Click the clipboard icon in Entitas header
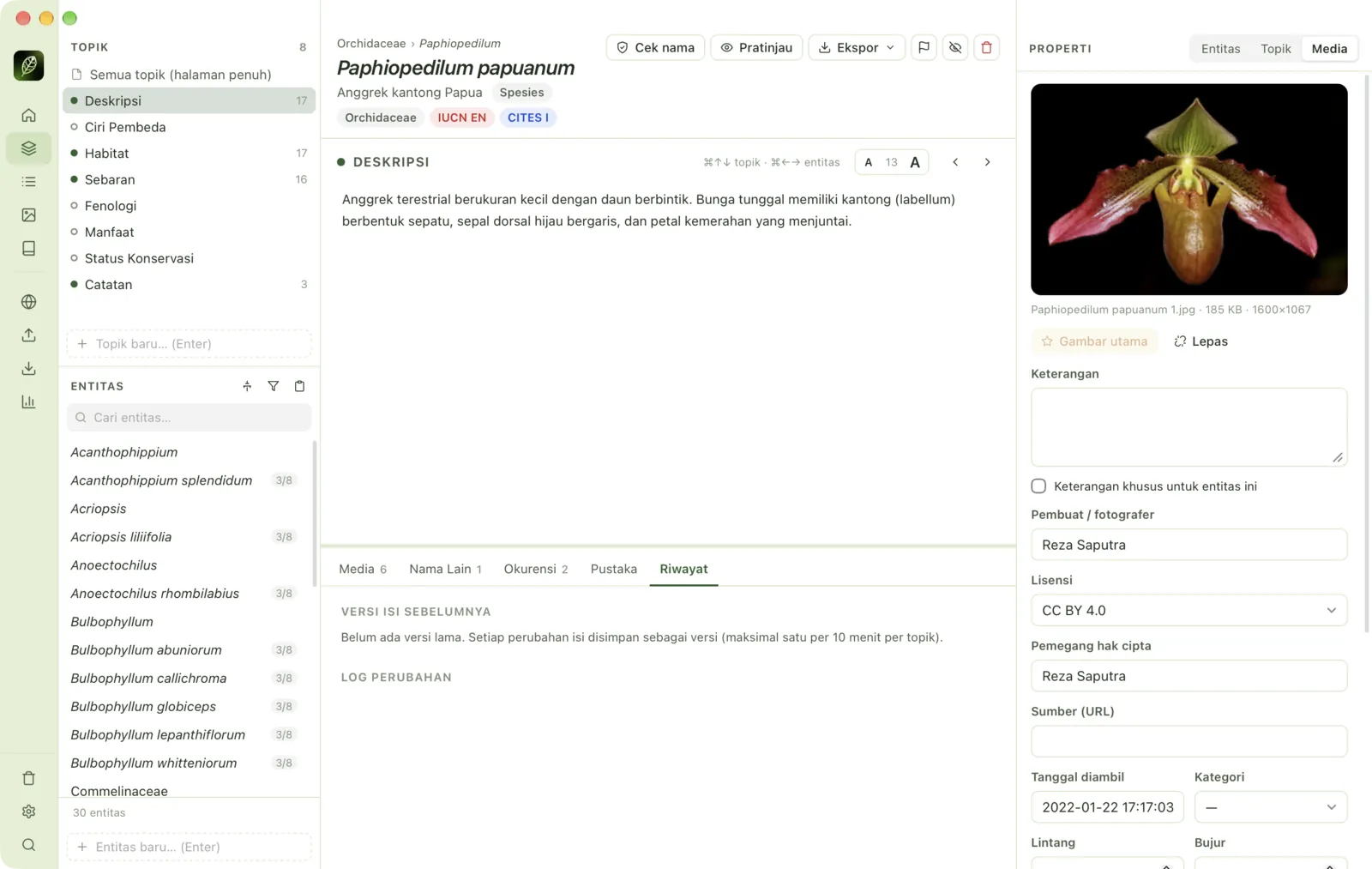Viewport: 1372px width, 869px height. coord(299,386)
